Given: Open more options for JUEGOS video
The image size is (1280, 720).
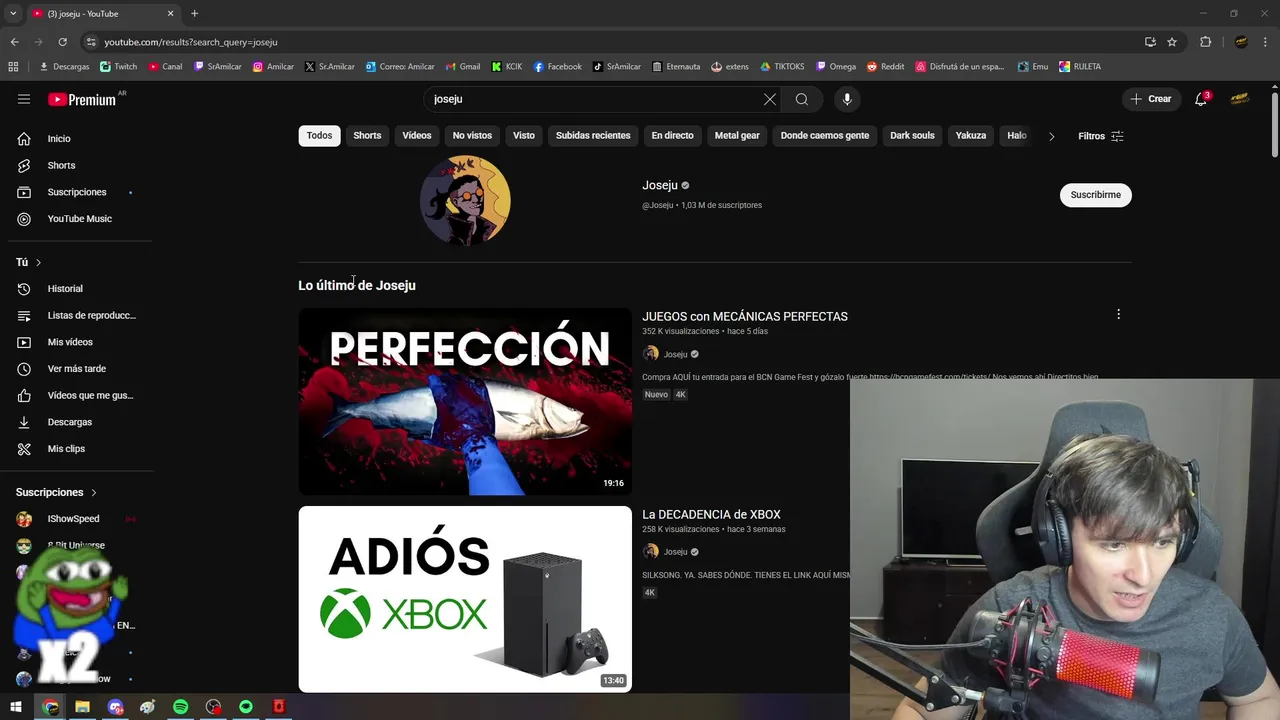Looking at the screenshot, I should 1118,314.
